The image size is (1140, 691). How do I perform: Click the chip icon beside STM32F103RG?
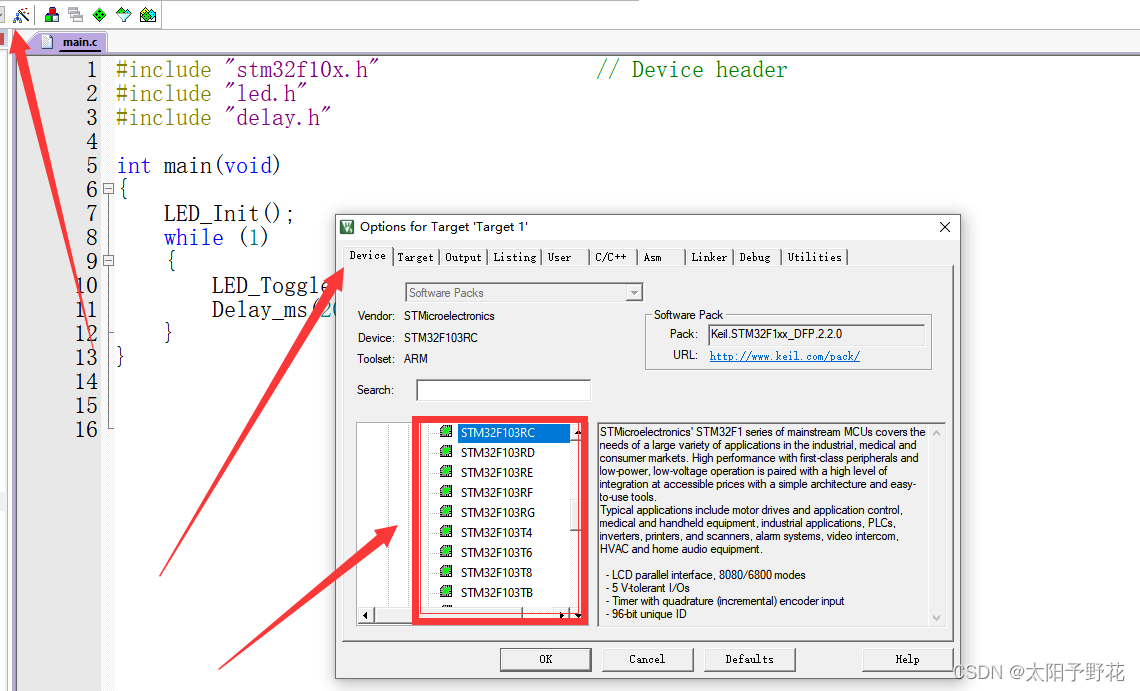point(446,511)
